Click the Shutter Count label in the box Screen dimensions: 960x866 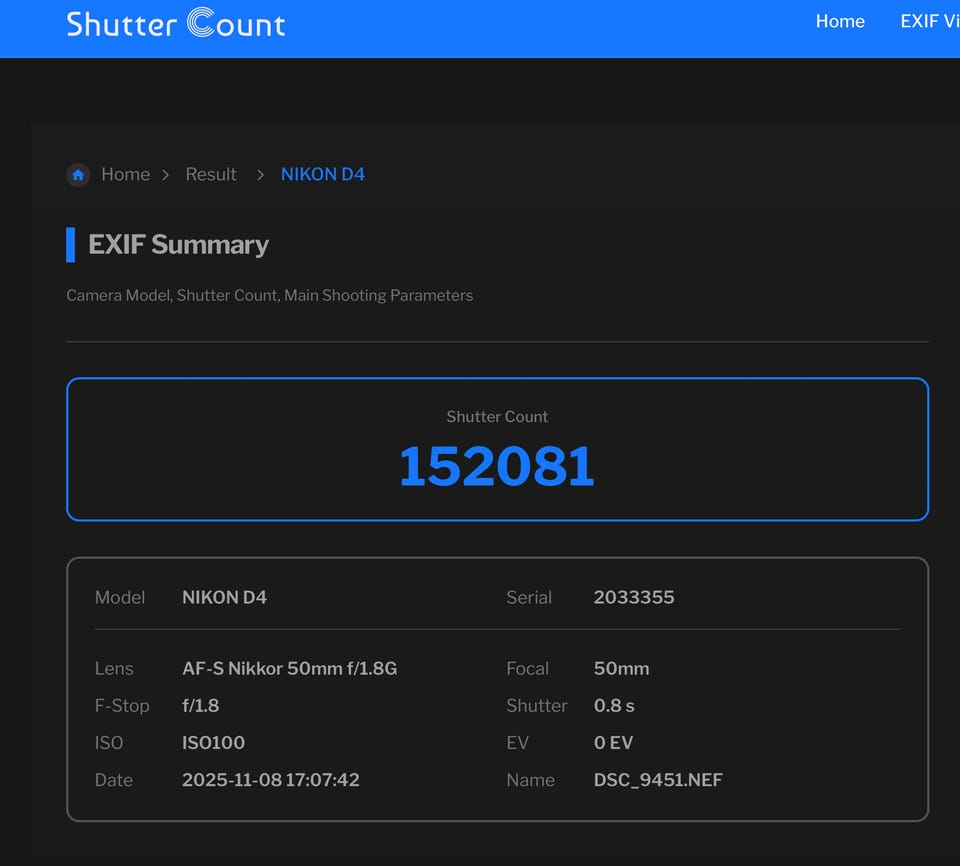[x=497, y=416]
